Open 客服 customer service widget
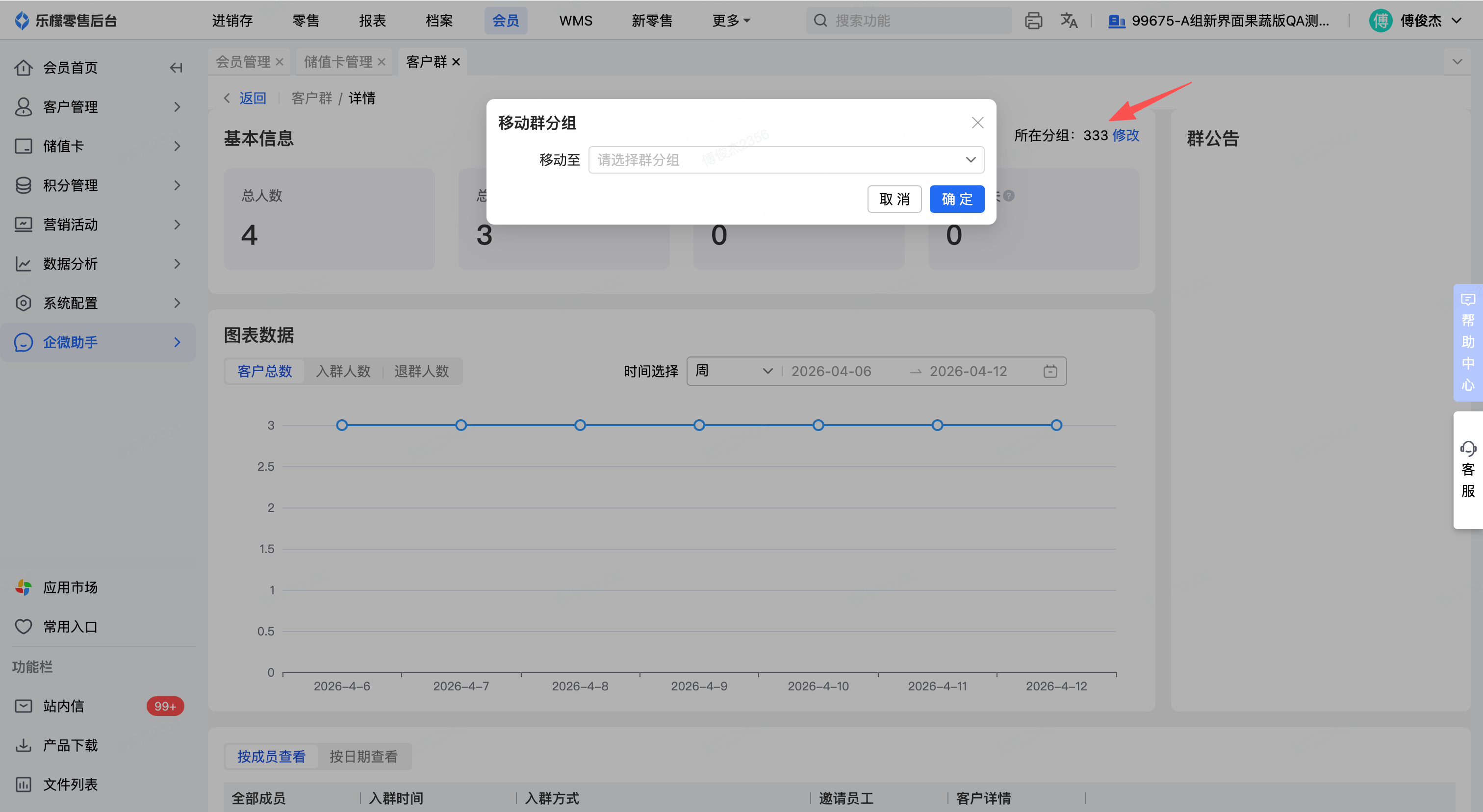 [x=1467, y=470]
